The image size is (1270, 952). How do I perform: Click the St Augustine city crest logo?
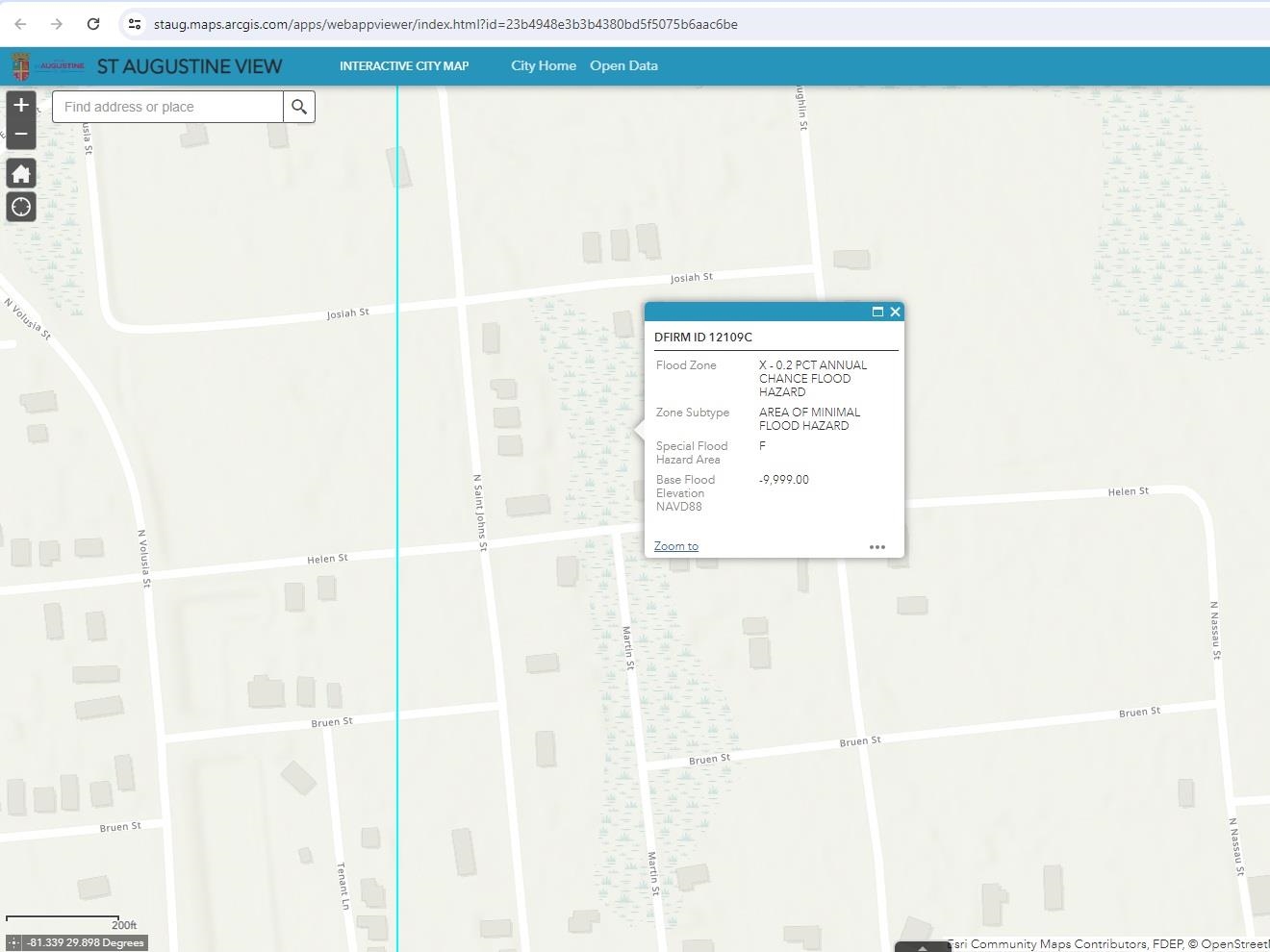(x=20, y=66)
